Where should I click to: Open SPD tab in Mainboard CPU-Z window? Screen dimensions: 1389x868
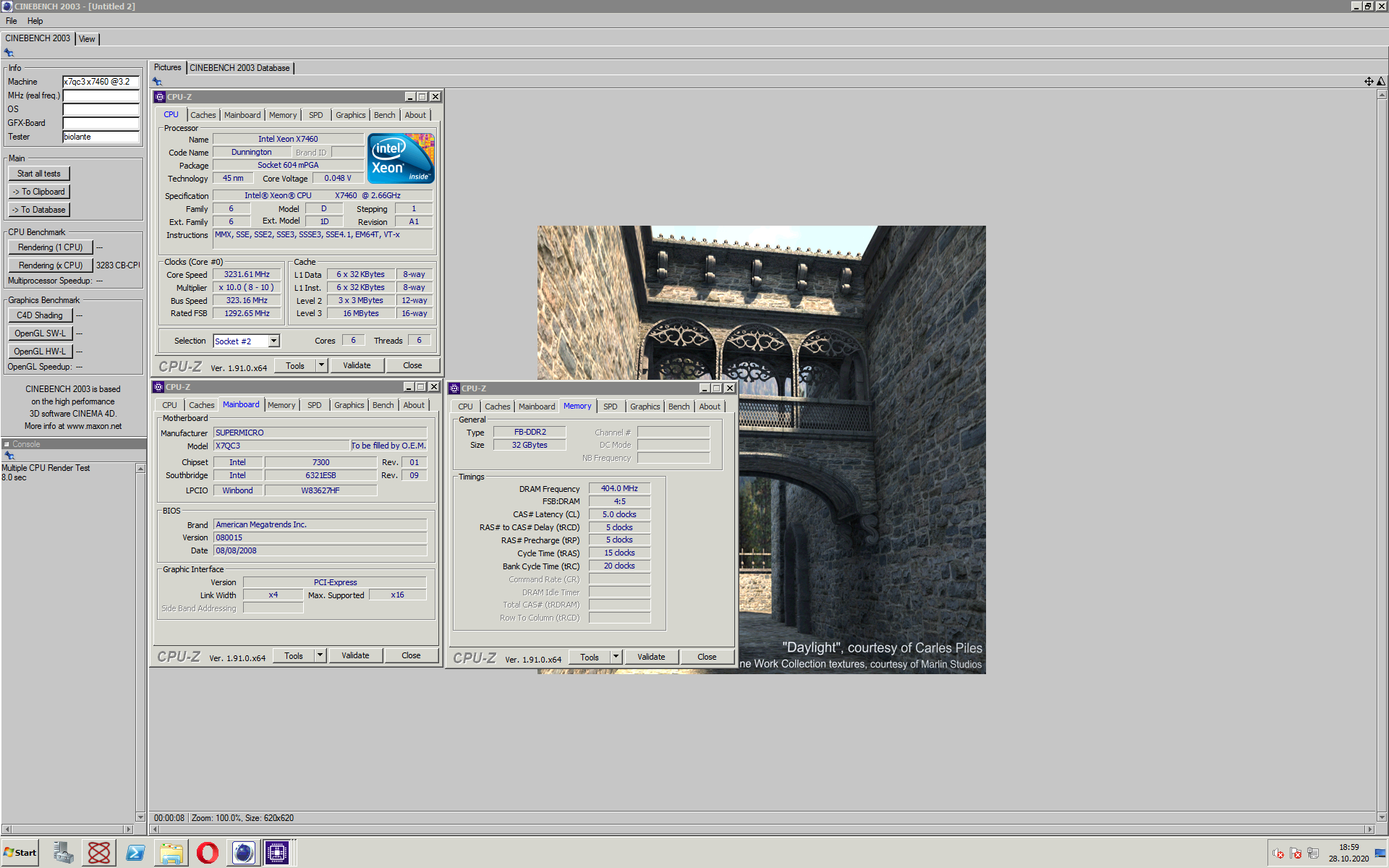pos(314,405)
